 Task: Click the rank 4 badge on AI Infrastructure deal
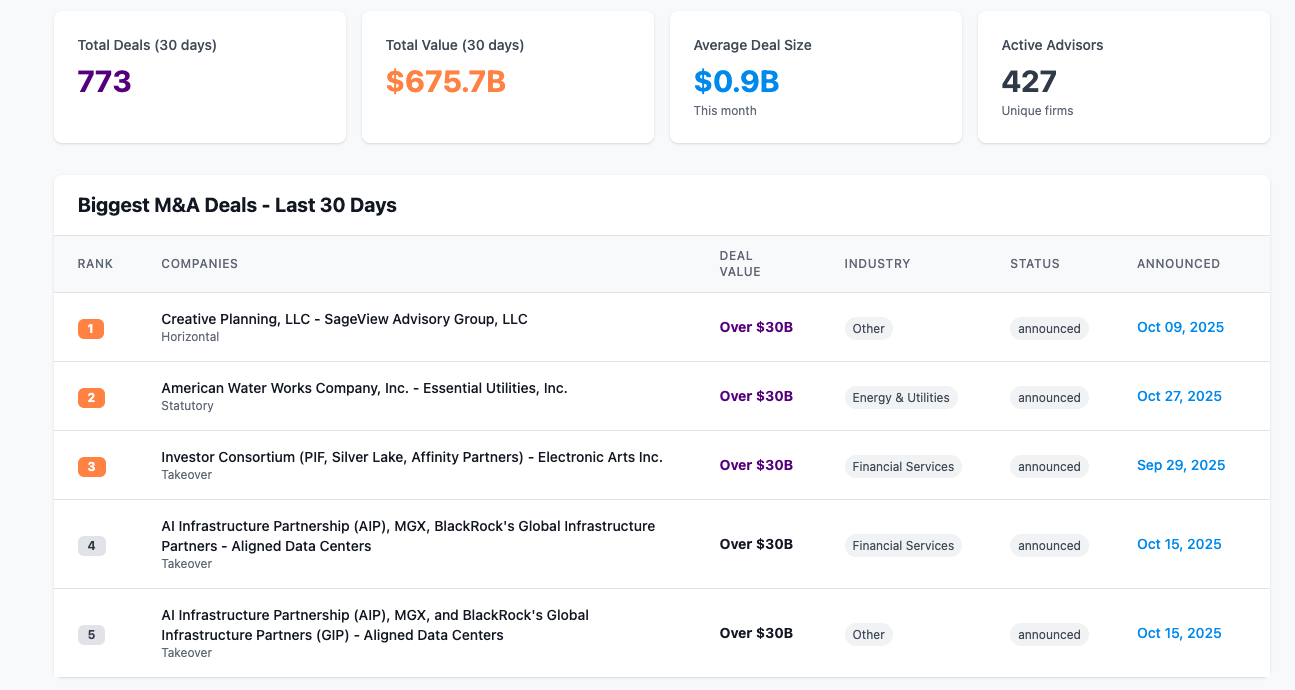click(91, 545)
